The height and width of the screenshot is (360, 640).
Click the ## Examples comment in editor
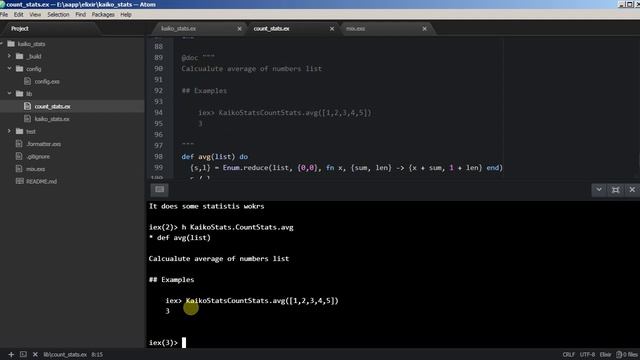point(204,91)
